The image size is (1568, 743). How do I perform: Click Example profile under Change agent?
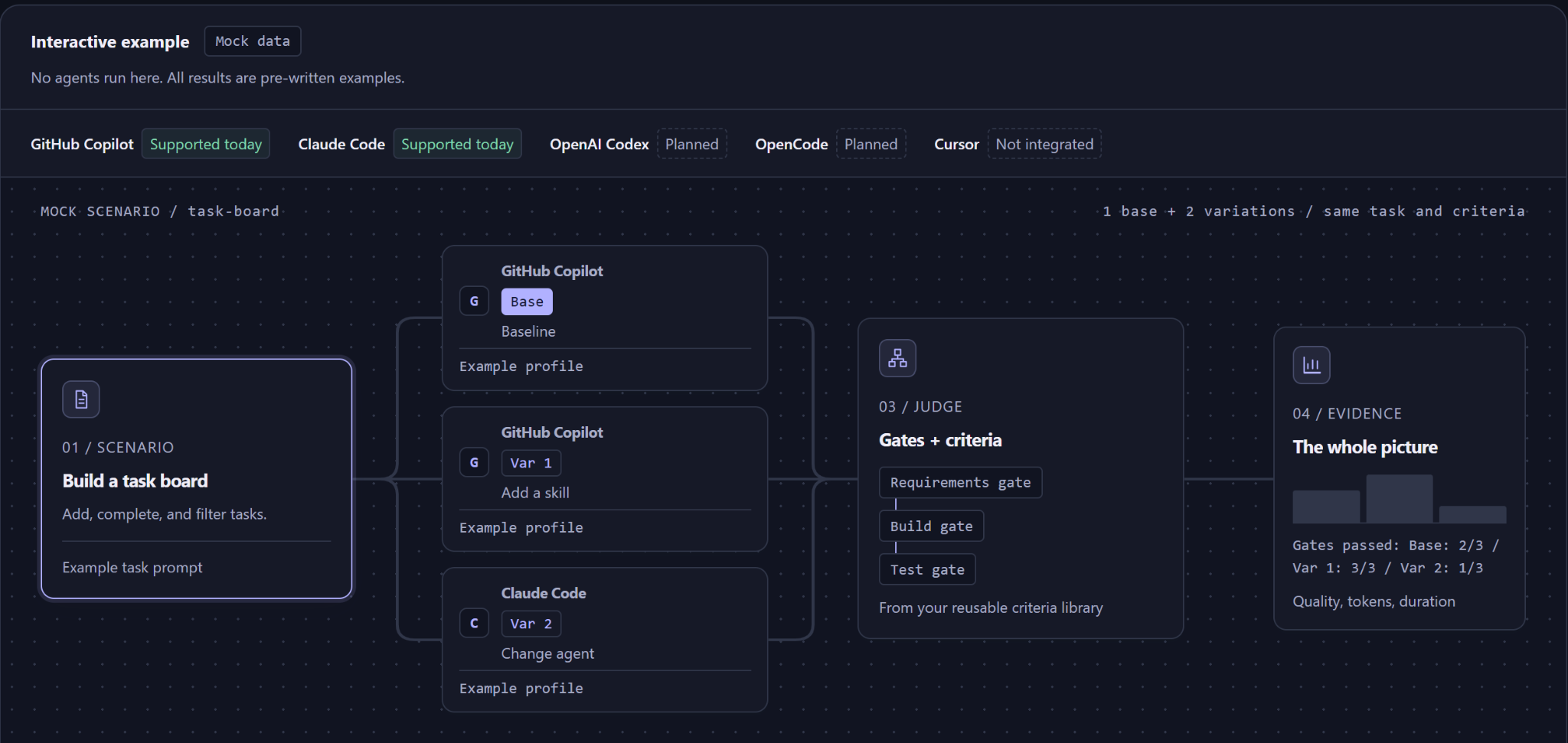tap(521, 689)
